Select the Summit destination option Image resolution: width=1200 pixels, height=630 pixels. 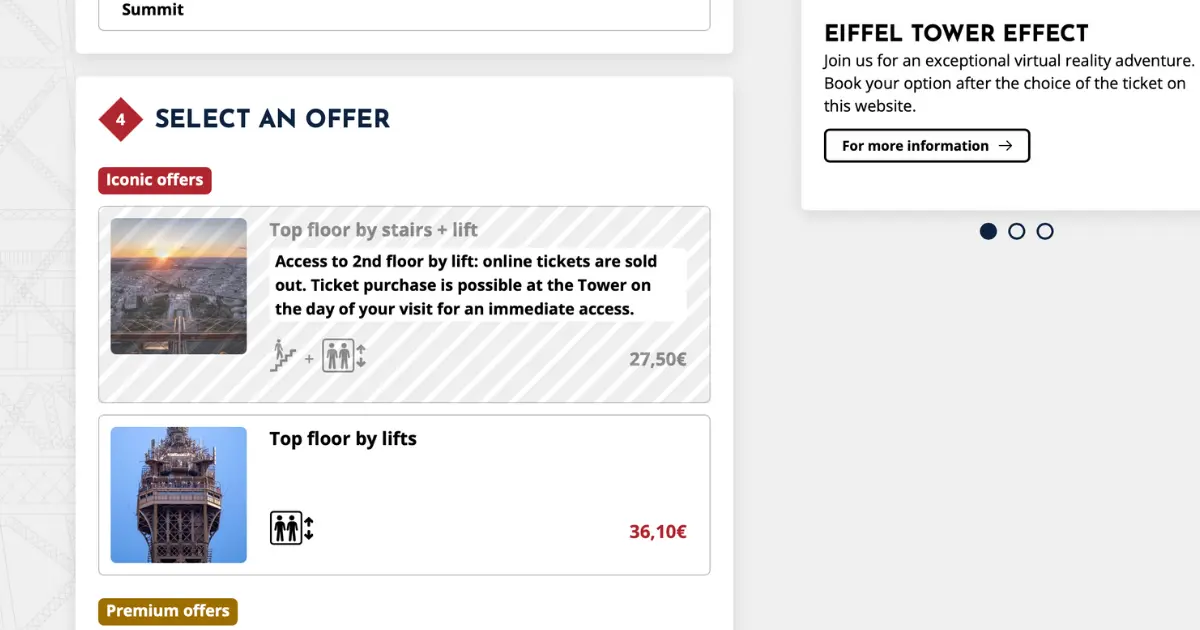pos(404,11)
